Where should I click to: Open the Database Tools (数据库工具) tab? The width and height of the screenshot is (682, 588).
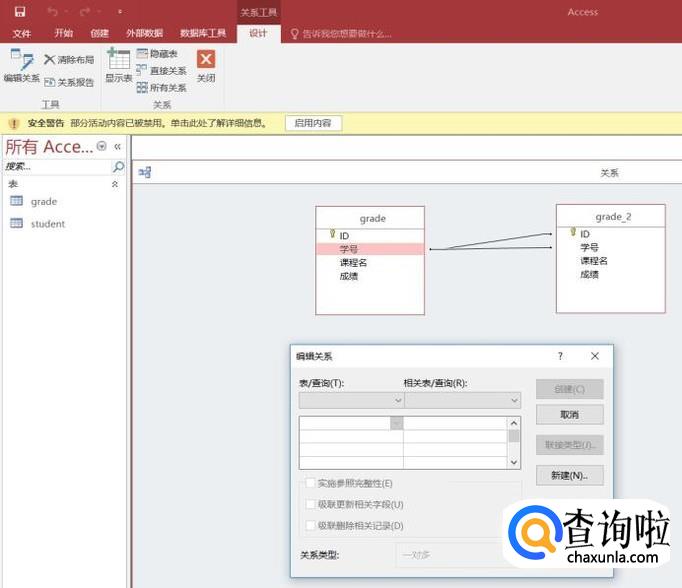coord(203,33)
